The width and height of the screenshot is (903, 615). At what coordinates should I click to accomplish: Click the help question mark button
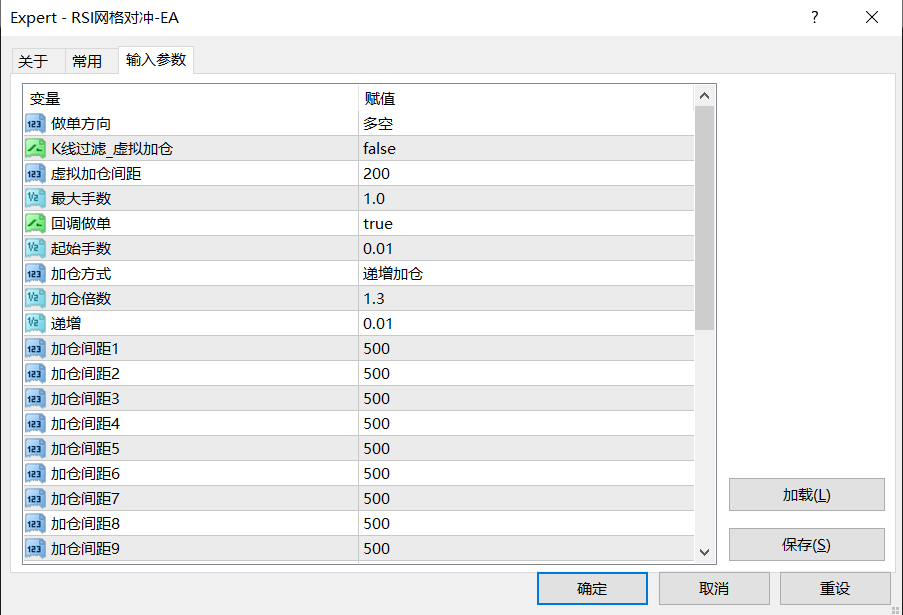[815, 18]
